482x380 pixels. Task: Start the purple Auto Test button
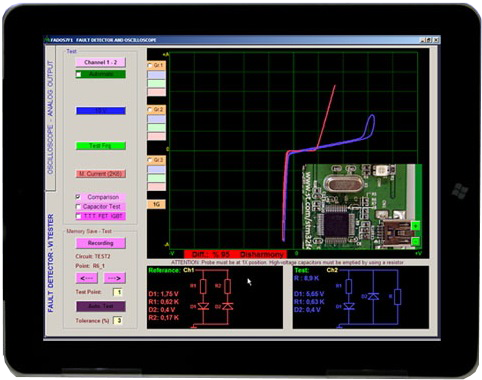101,306
